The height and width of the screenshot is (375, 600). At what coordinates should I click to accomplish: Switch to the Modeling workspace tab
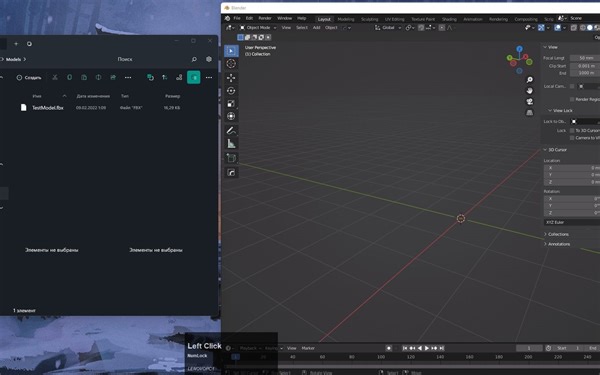(x=346, y=19)
